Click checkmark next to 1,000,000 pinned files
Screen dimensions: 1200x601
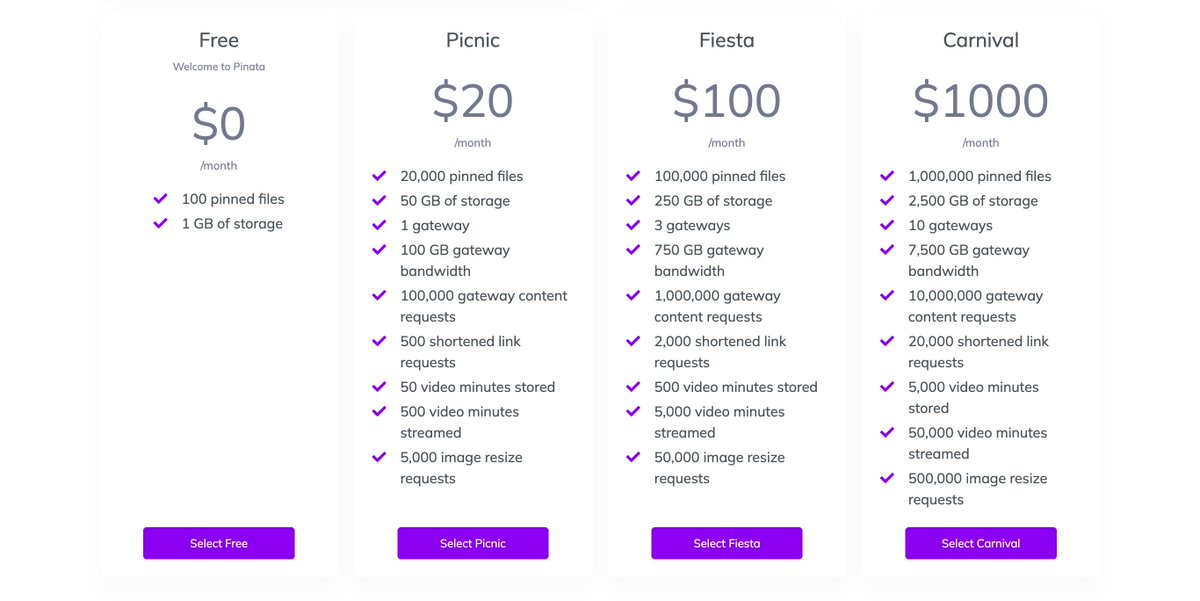point(887,176)
